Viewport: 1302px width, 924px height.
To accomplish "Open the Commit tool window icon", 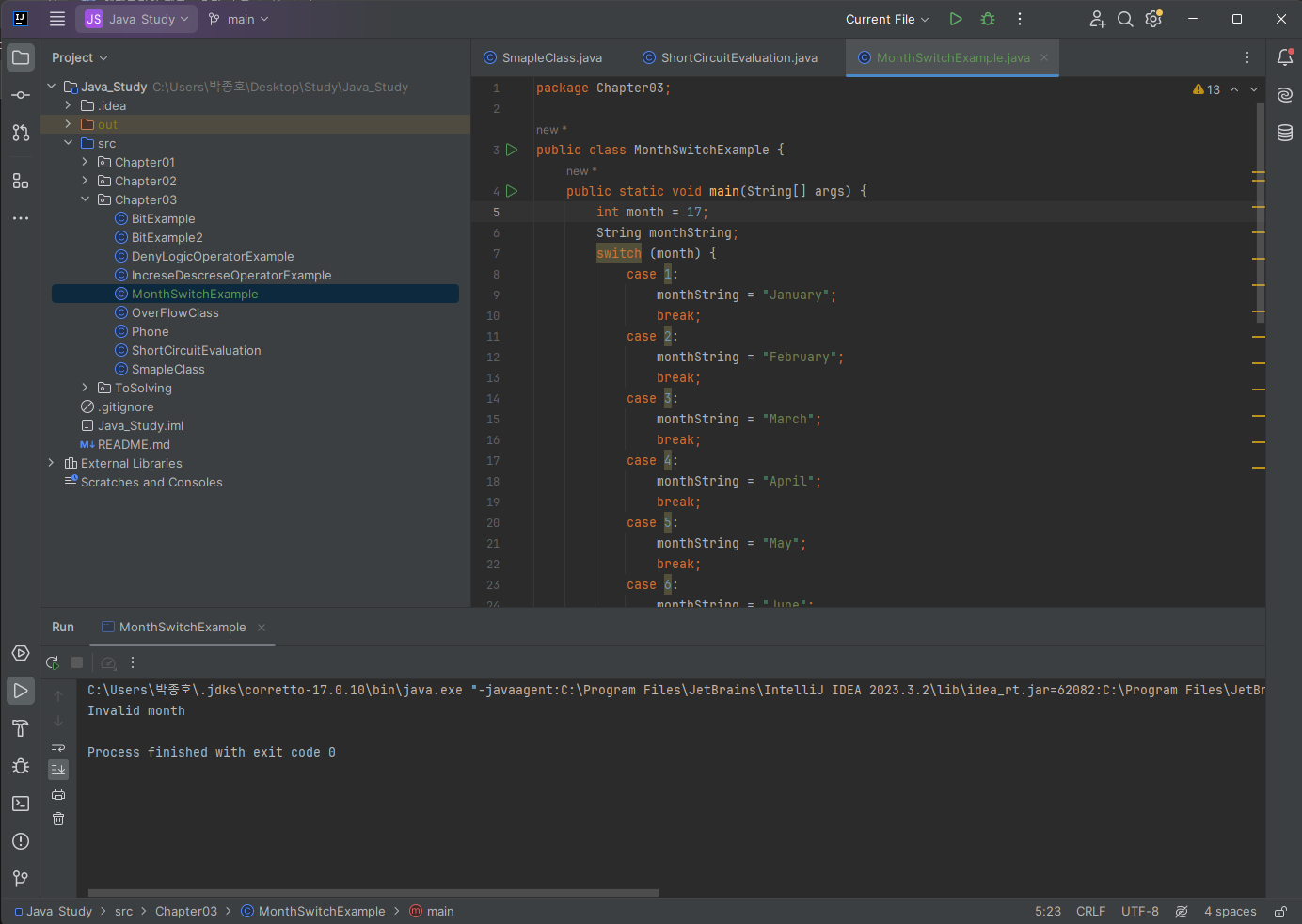I will [x=21, y=95].
